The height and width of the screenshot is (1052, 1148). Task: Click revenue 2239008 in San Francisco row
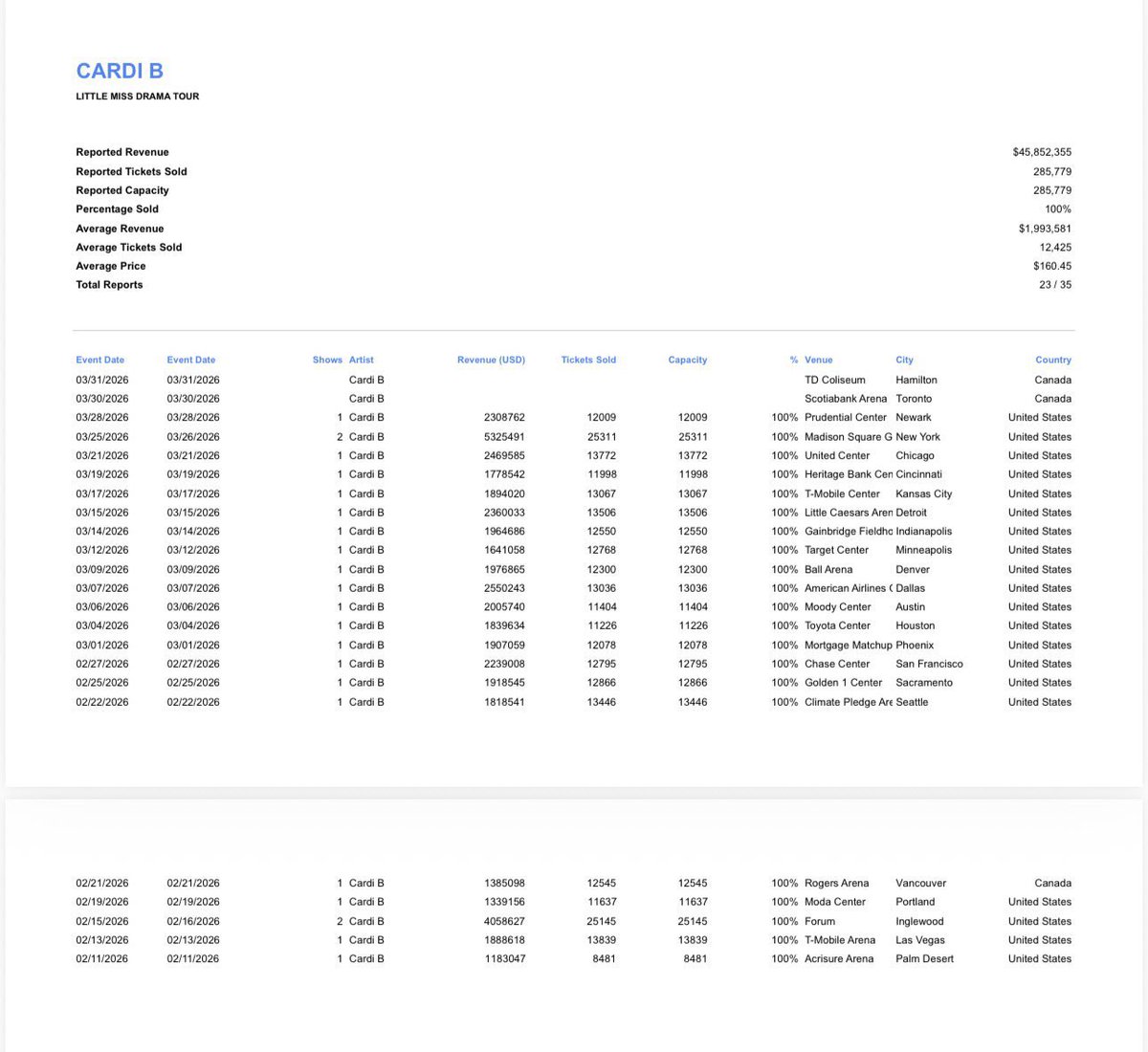tap(504, 664)
